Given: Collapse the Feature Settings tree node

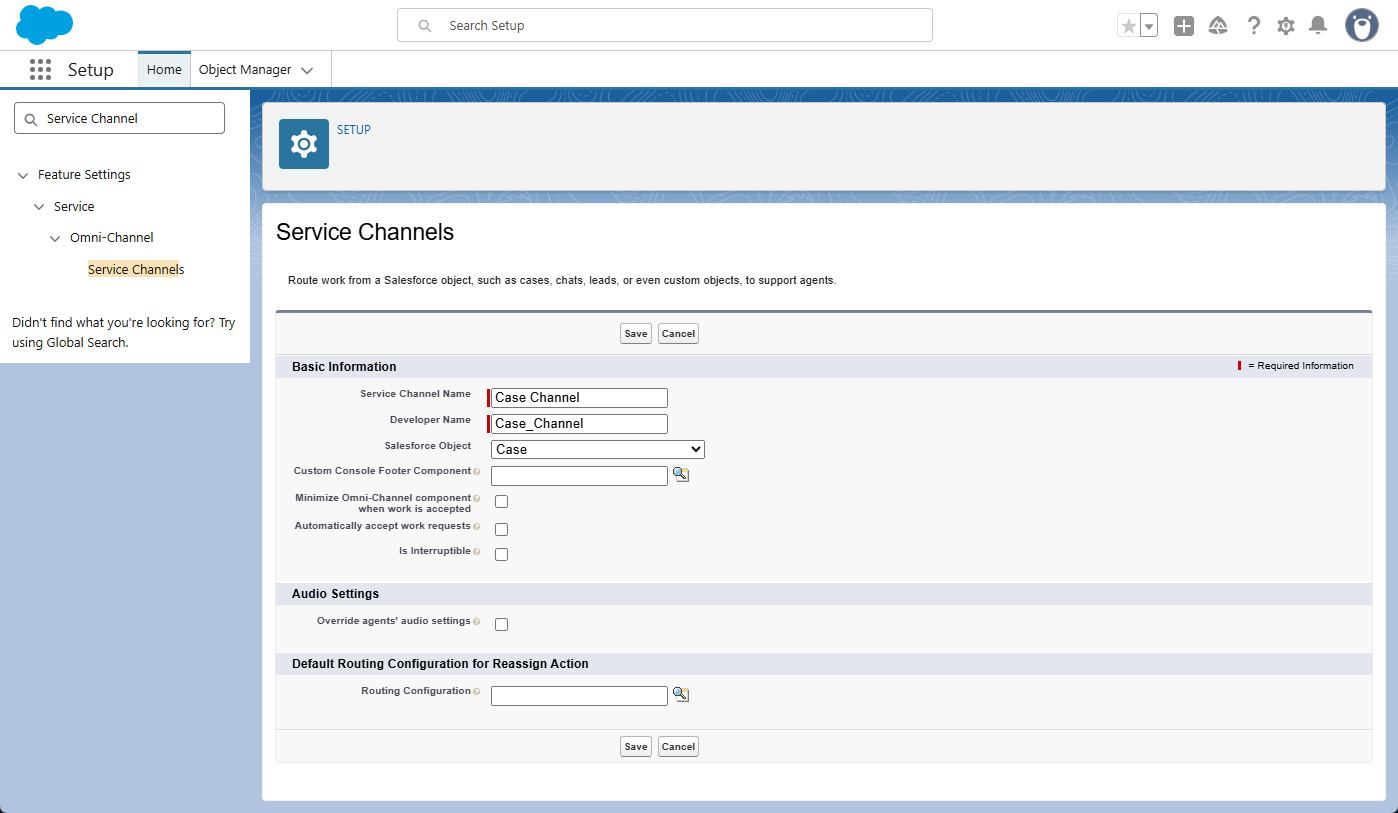Looking at the screenshot, I should tap(23, 175).
